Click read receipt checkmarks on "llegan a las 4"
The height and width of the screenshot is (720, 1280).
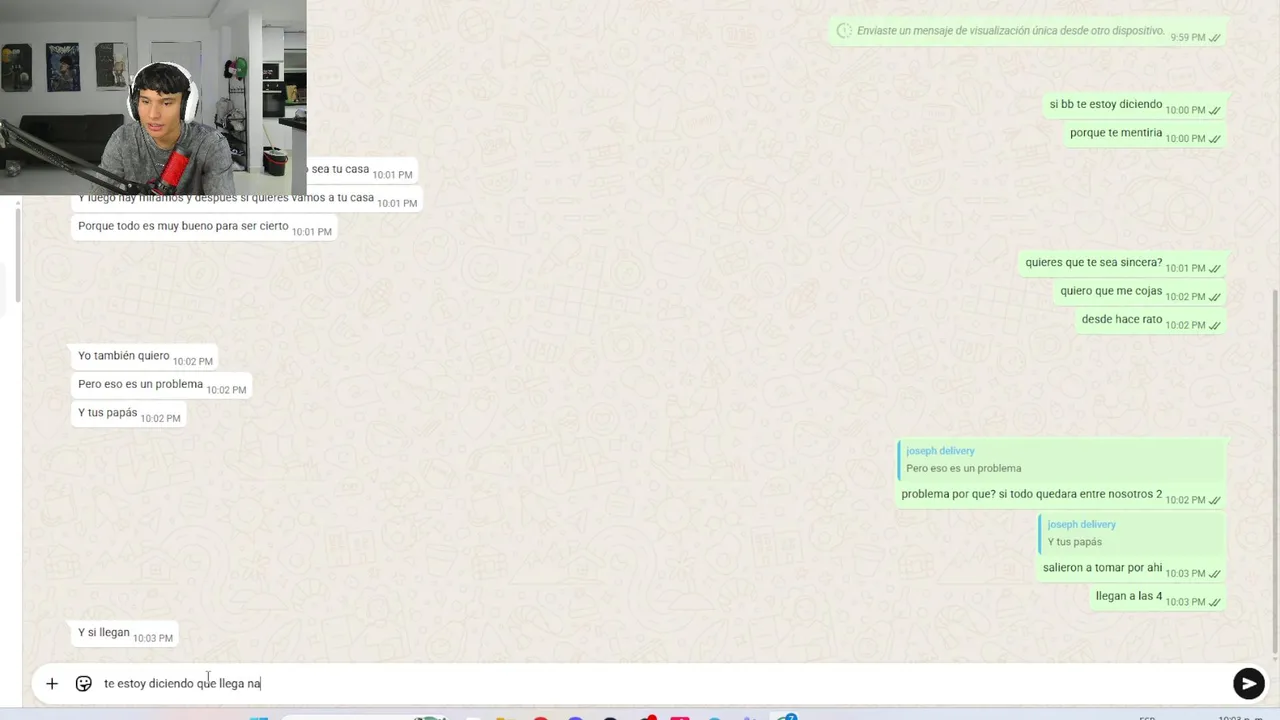[x=1214, y=602]
